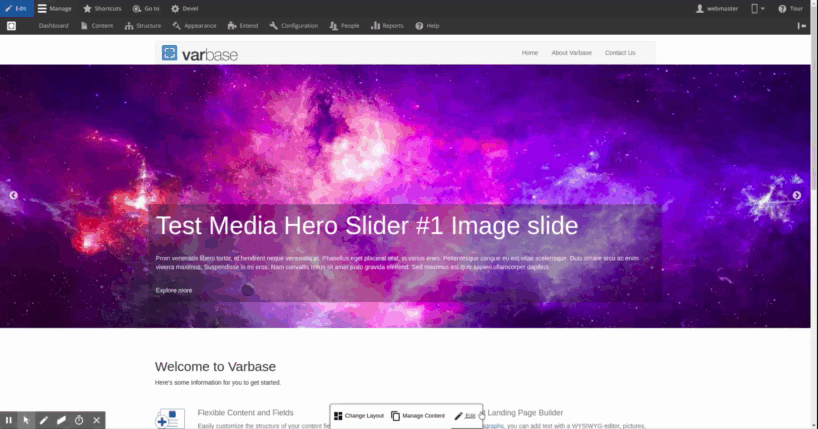Image resolution: width=818 pixels, height=429 pixels.
Task: Select the pointer cursor tool in recorder
Action: (x=26, y=420)
